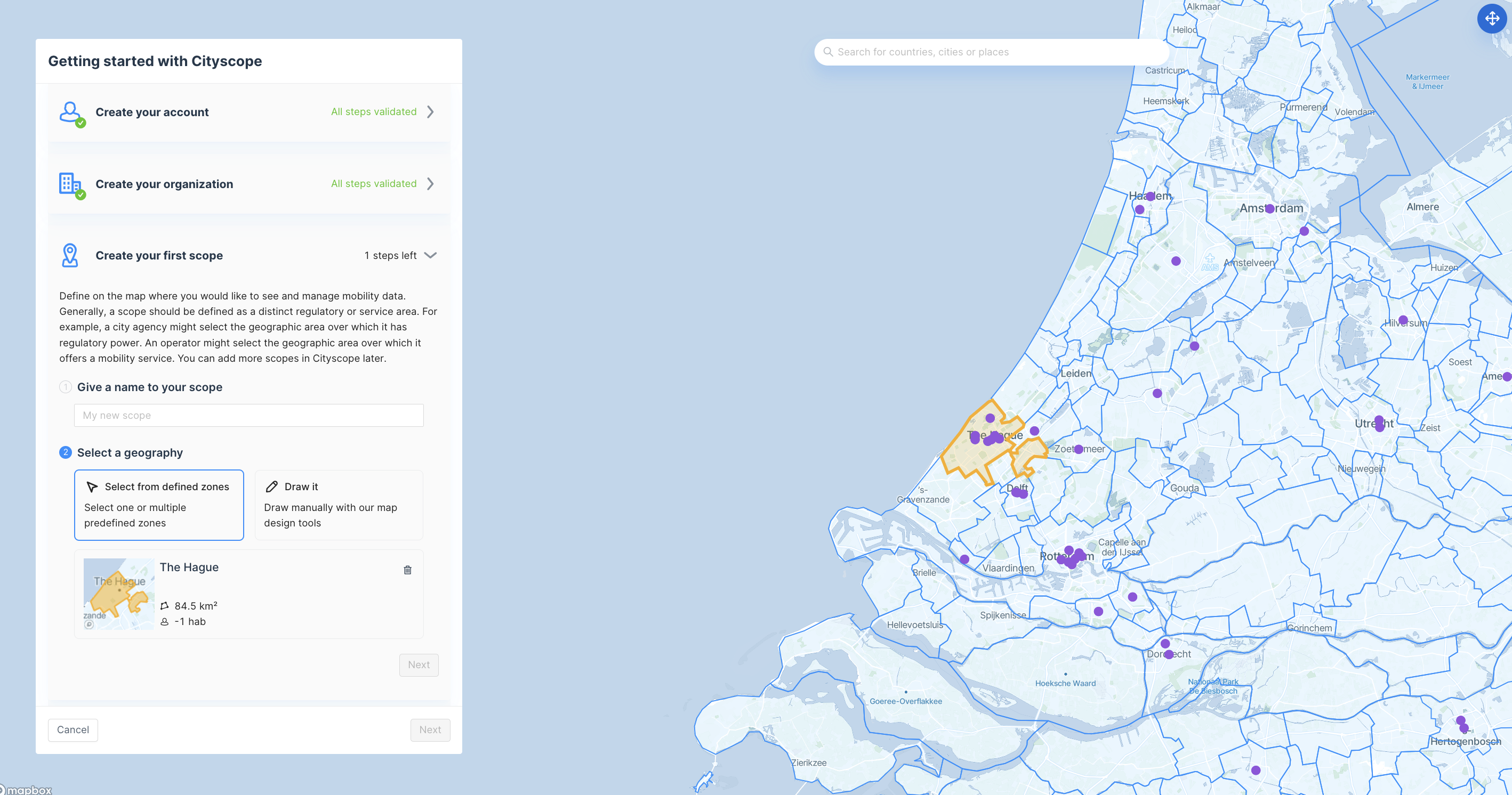Click the organization building icon
The width and height of the screenshot is (1512, 795).
(70, 184)
